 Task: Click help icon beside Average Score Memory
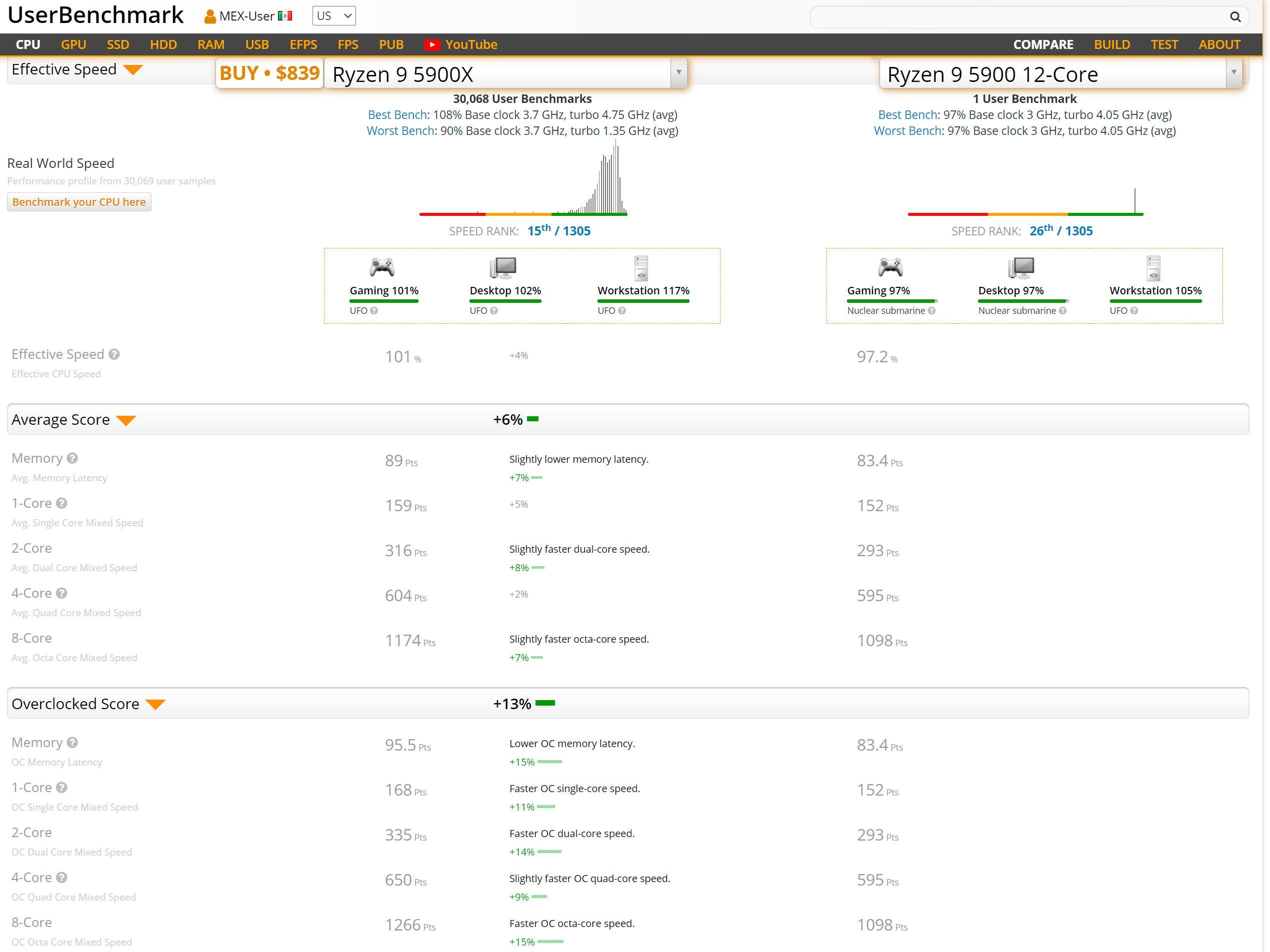(72, 458)
